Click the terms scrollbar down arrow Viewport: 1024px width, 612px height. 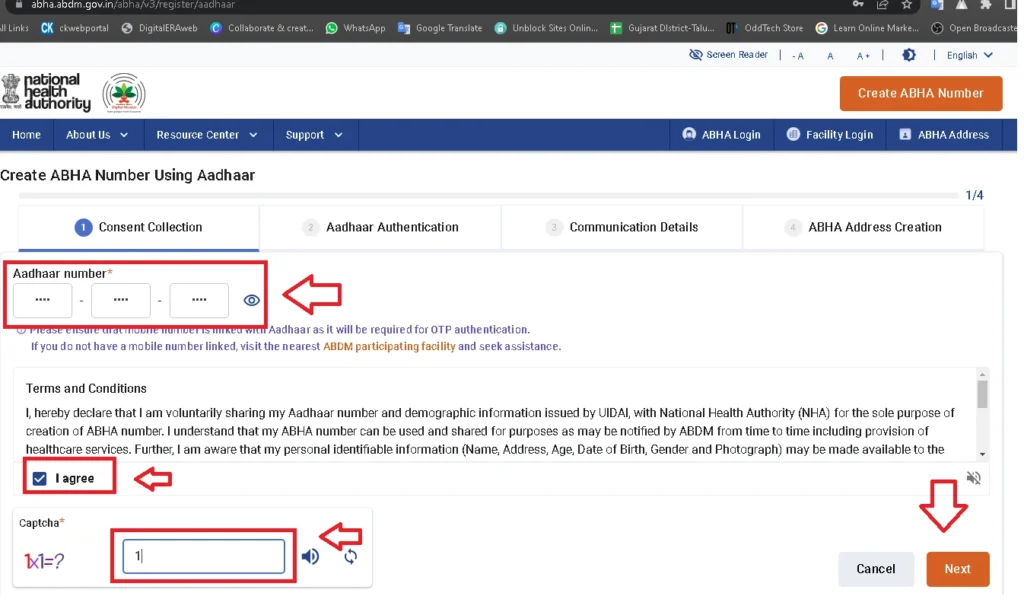click(x=982, y=455)
